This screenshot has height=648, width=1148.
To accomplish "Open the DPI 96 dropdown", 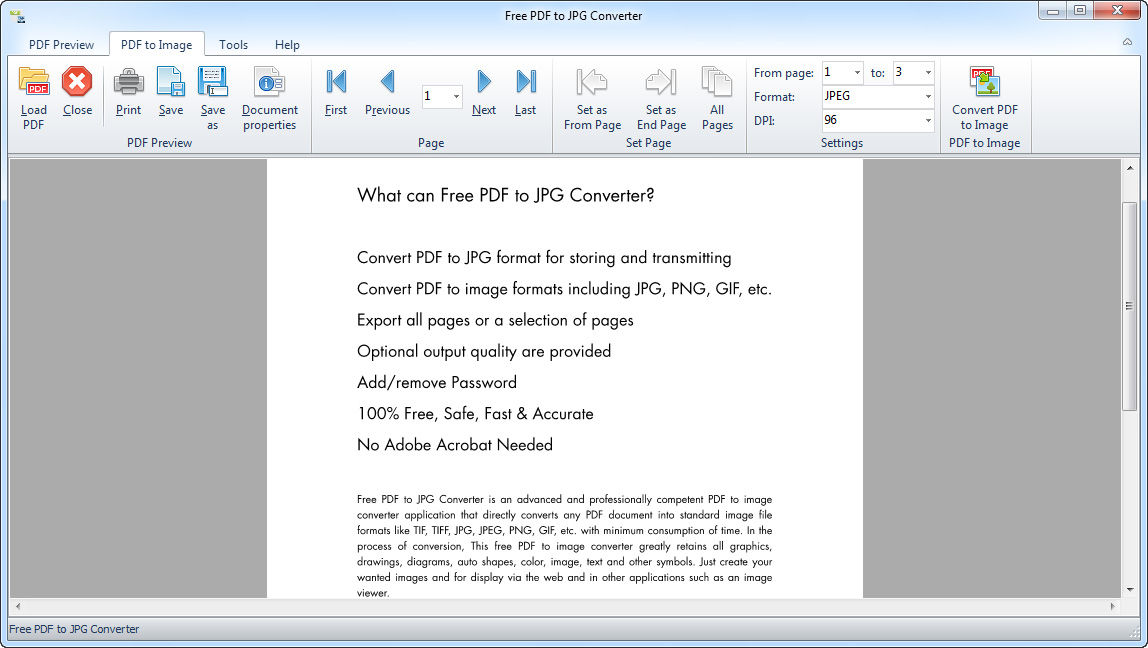I will (928, 120).
